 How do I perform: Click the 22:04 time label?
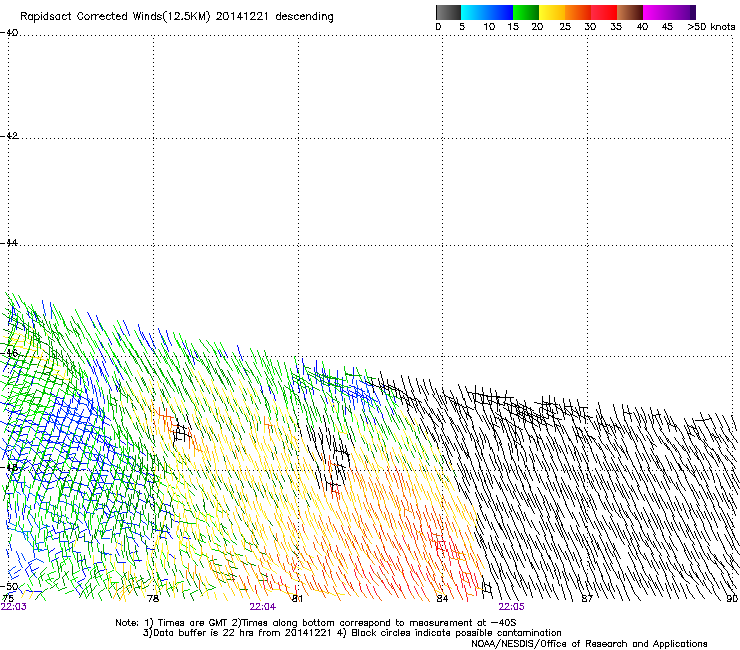tap(262, 607)
